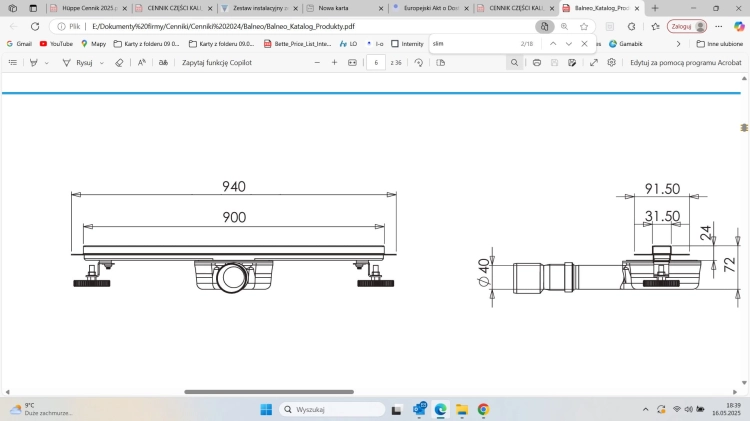Go to previous search result
The height and width of the screenshot is (421, 750).
click(x=553, y=44)
